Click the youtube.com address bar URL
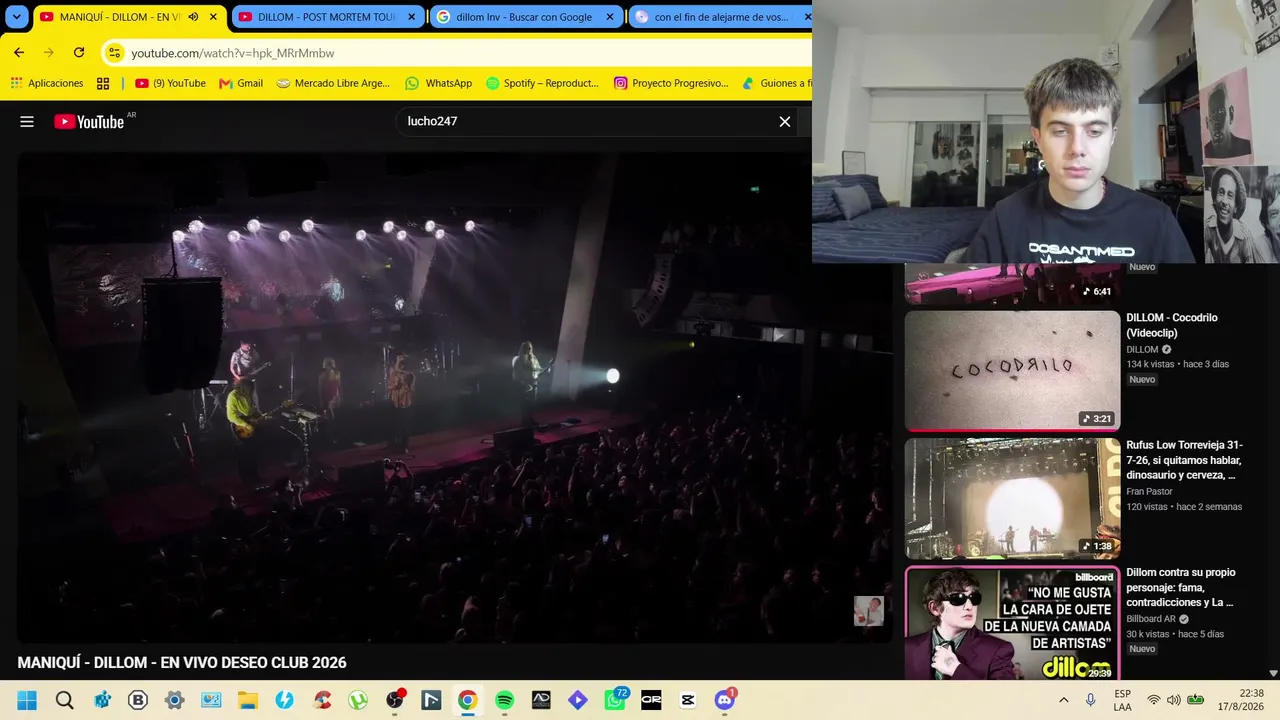1280x720 pixels. (x=233, y=53)
